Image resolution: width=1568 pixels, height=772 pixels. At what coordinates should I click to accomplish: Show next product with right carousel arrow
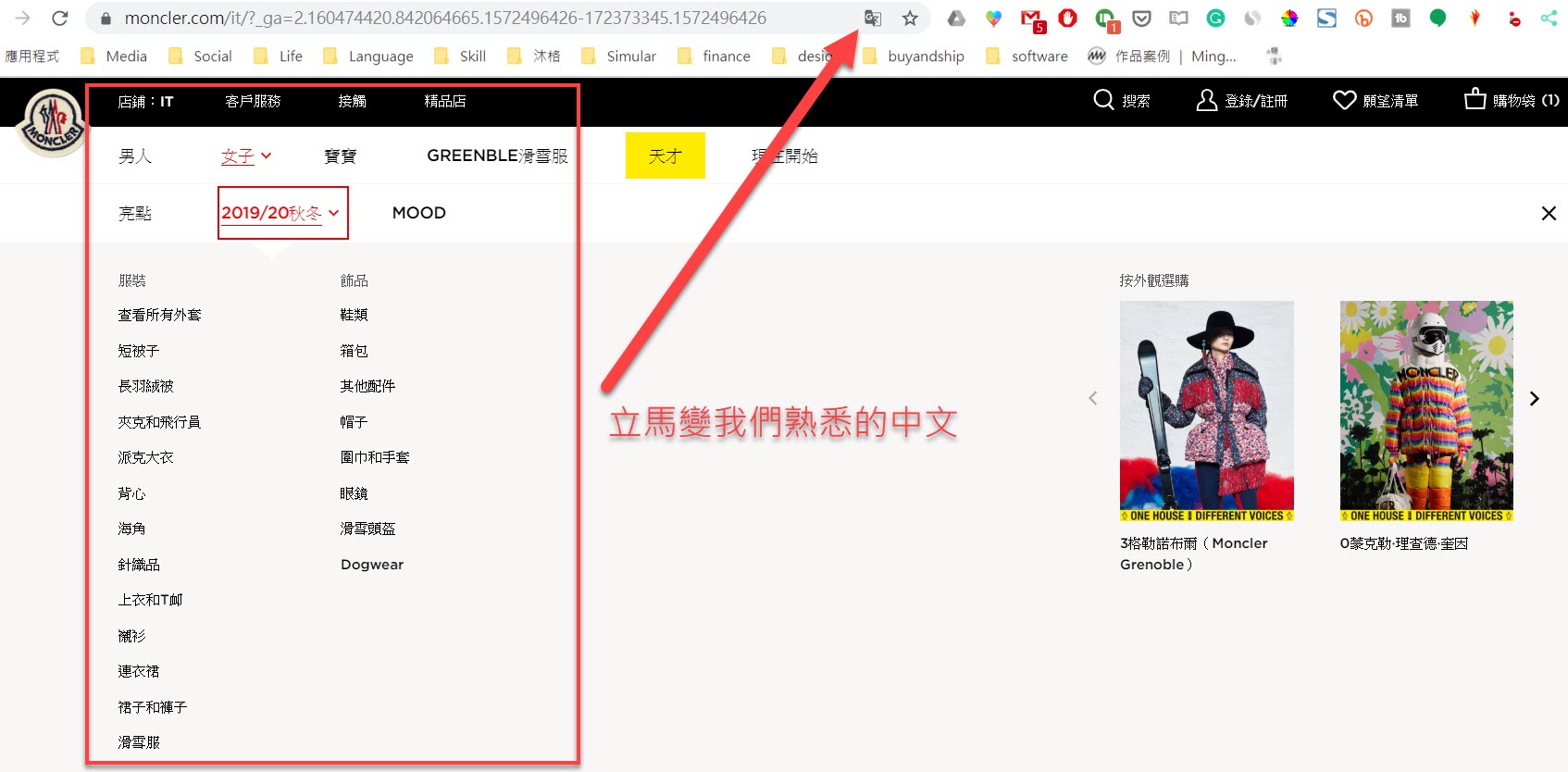coord(1534,398)
